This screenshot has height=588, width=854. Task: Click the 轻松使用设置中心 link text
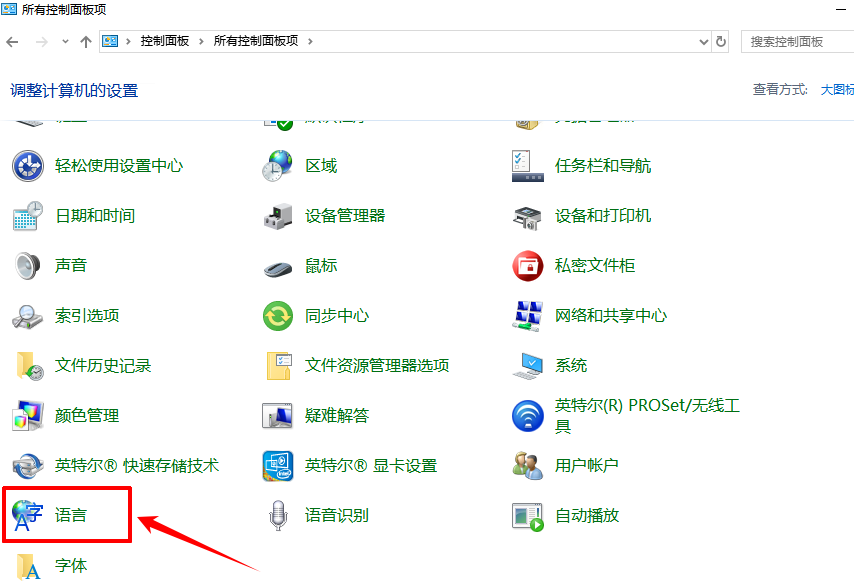tap(119, 166)
